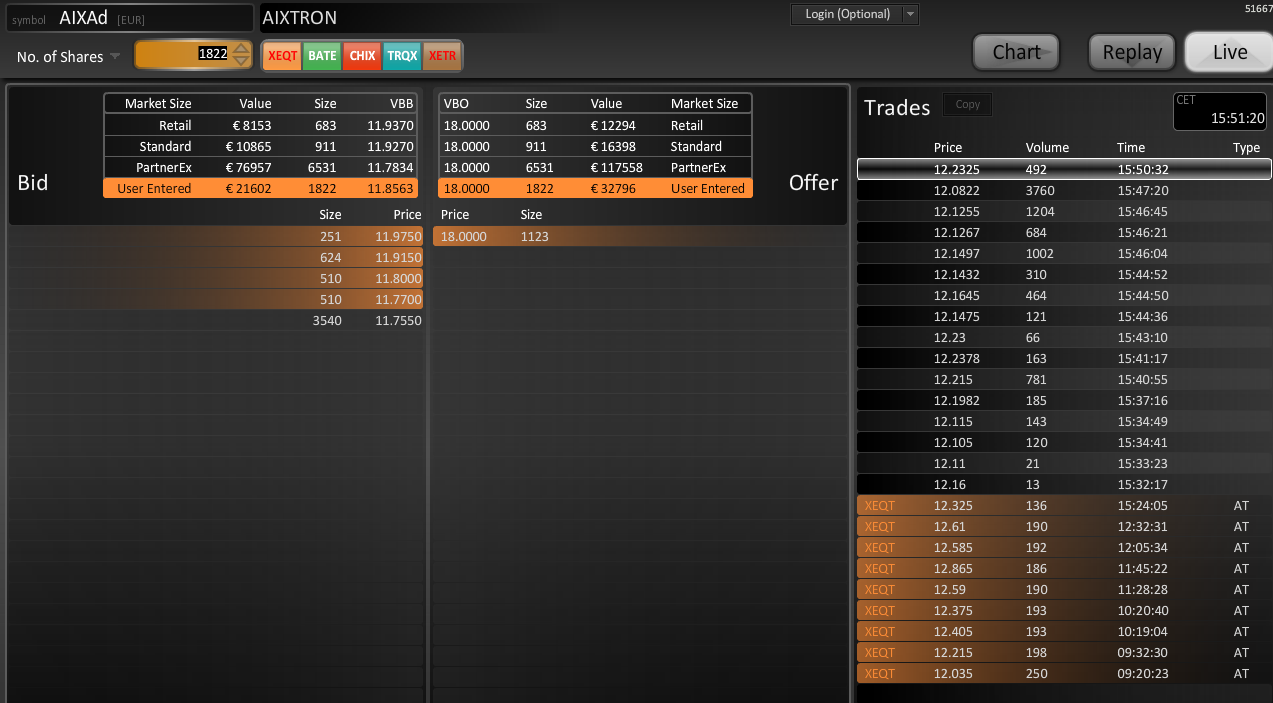Select the XEQT trade at 09:20:23
Image resolution: width=1273 pixels, height=703 pixels.
click(x=1064, y=673)
